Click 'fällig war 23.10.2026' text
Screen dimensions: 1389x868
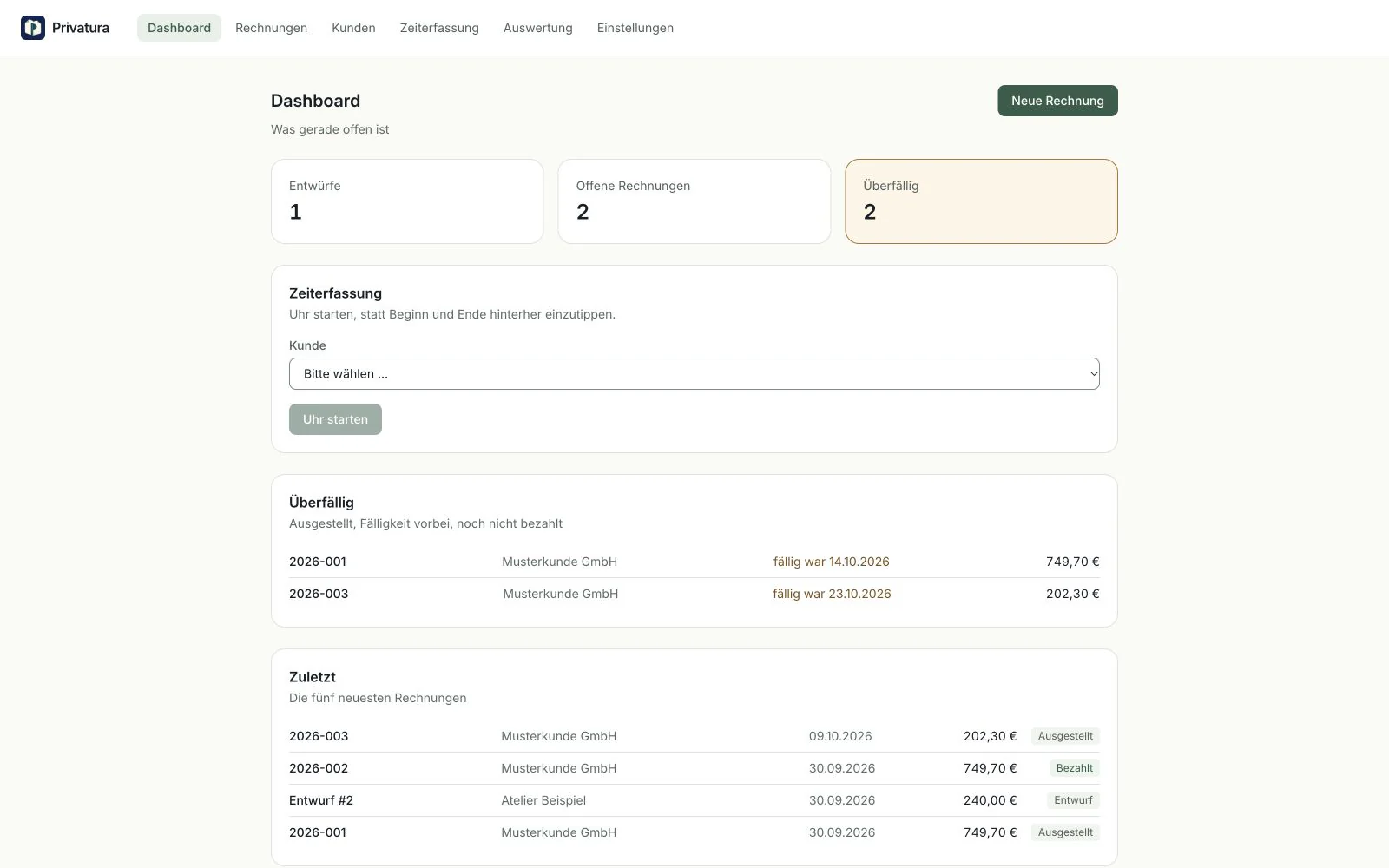click(x=832, y=594)
